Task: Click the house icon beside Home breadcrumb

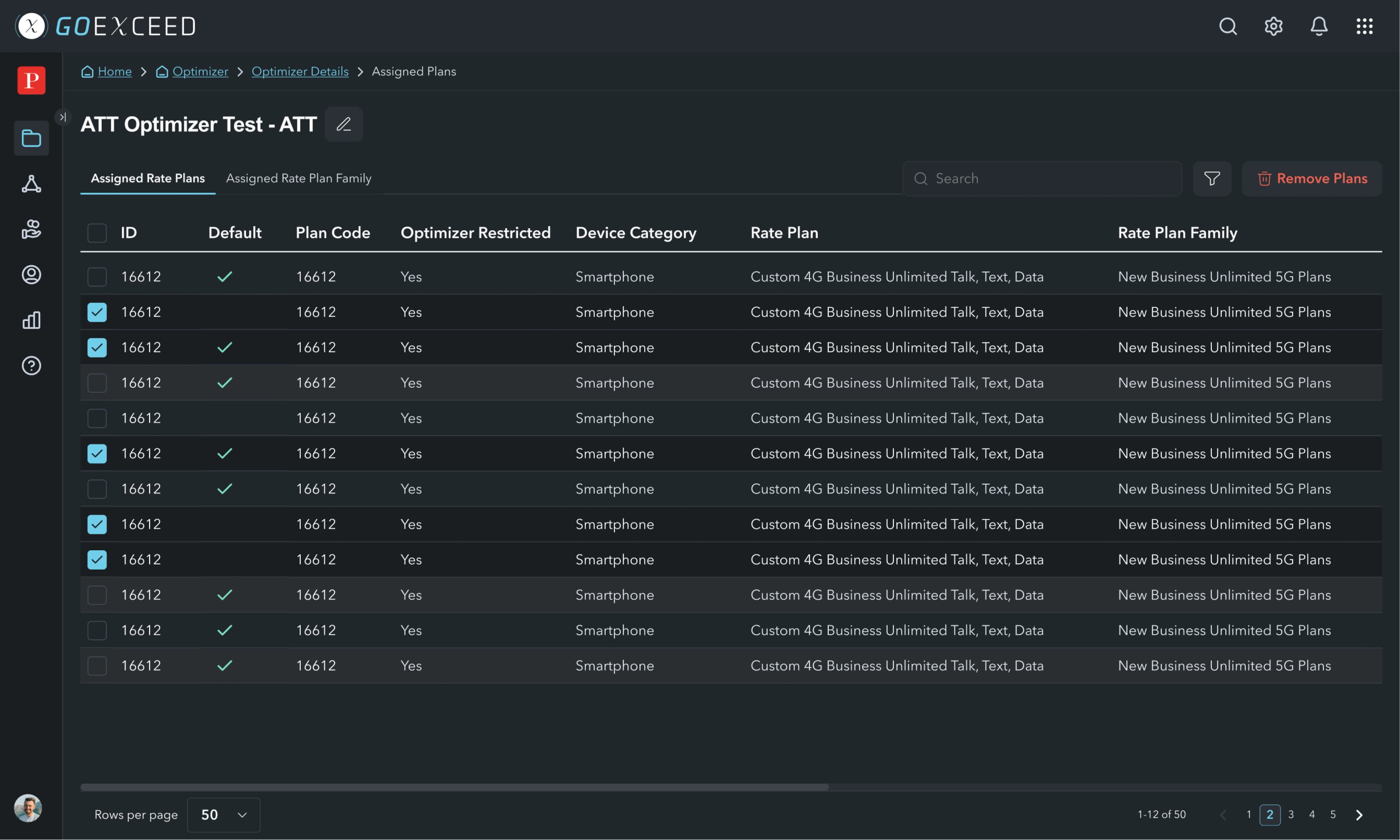Action: [x=87, y=71]
